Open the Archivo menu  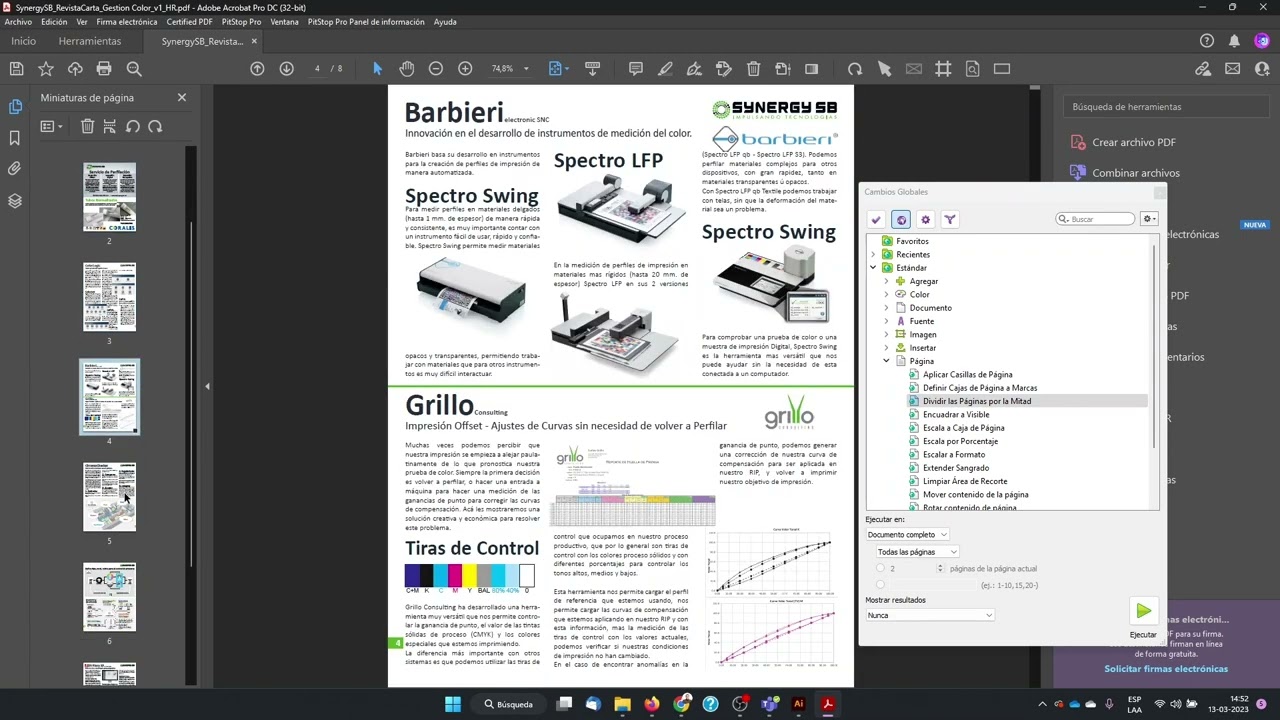click(18, 21)
